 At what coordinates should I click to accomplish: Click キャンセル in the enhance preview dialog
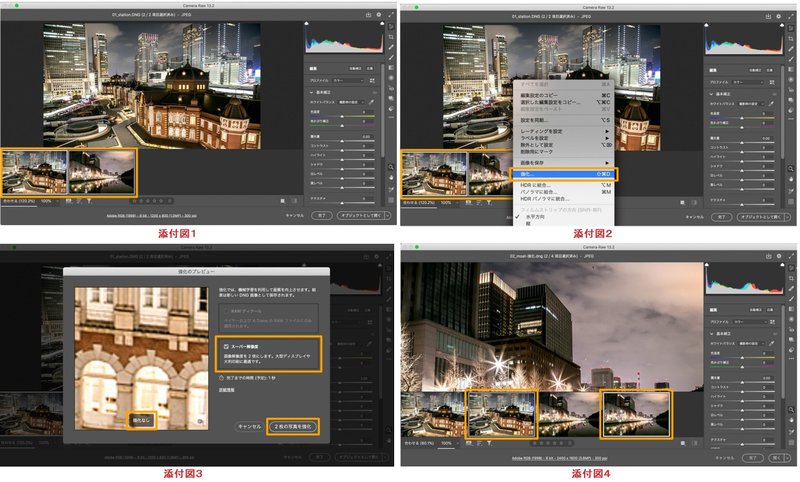point(249,427)
